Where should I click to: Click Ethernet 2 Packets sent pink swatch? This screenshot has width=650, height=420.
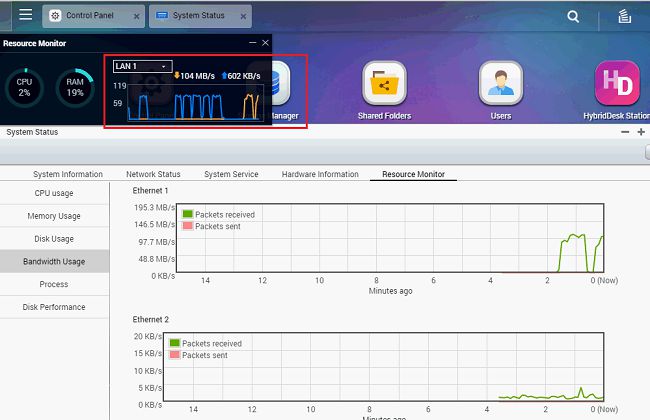[175, 355]
